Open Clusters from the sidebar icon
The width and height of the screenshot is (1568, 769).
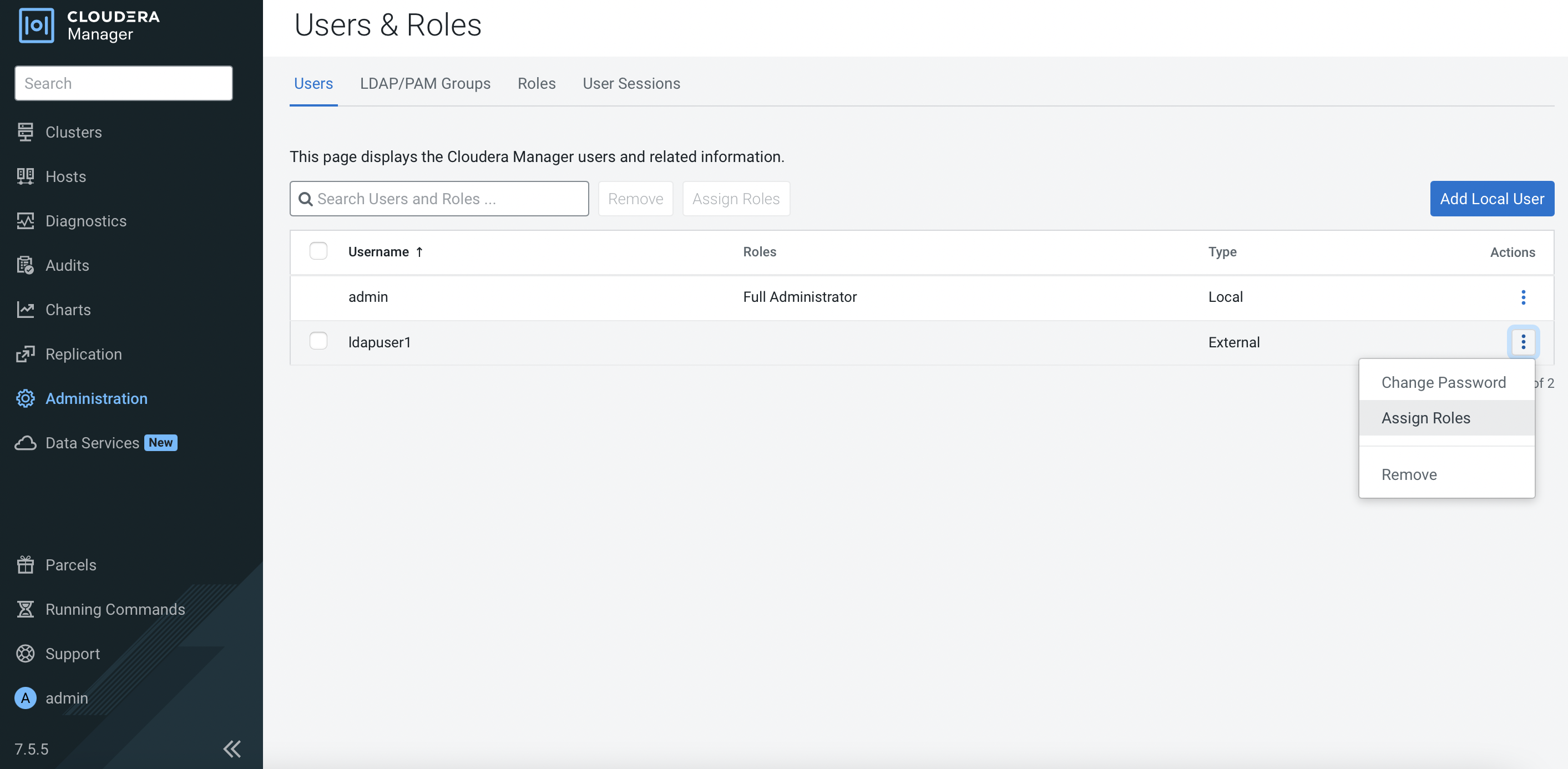coord(25,132)
